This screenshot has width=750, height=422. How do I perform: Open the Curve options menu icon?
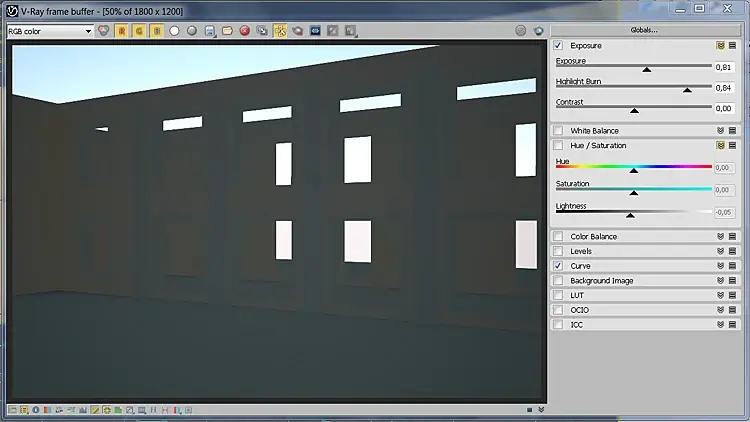pyautogui.click(x=732, y=266)
